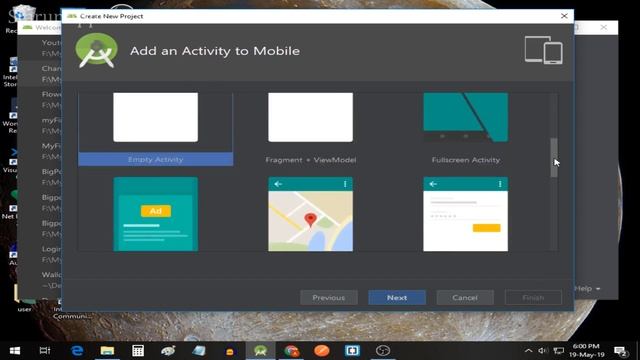Open File Explorer from the taskbar
The height and width of the screenshot is (360, 640).
tap(107, 351)
